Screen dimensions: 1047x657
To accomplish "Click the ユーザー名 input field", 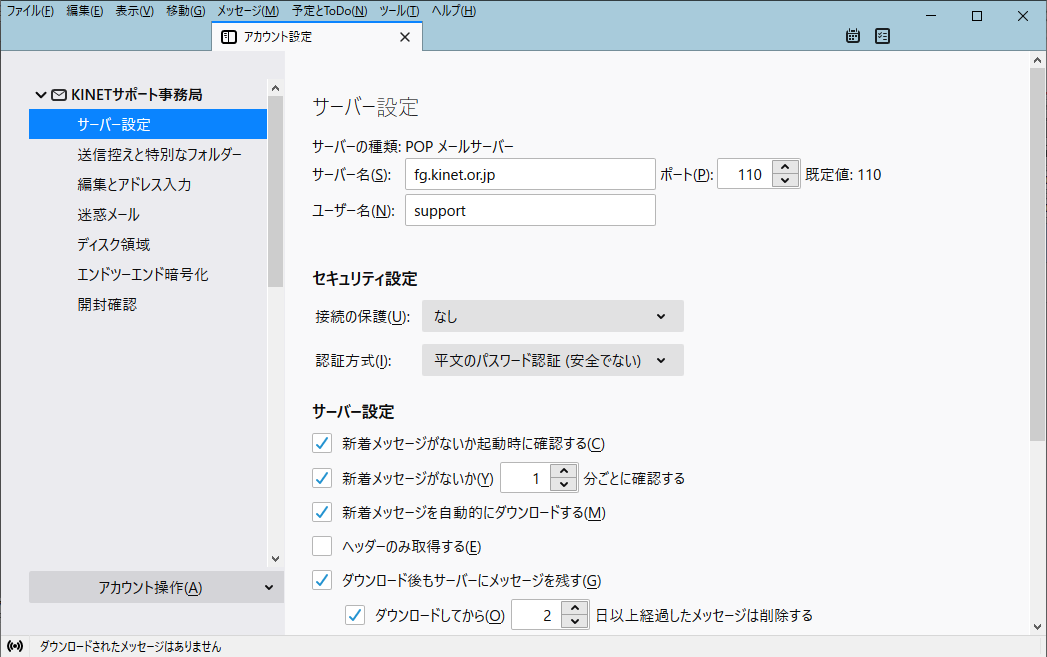I will coord(530,210).
